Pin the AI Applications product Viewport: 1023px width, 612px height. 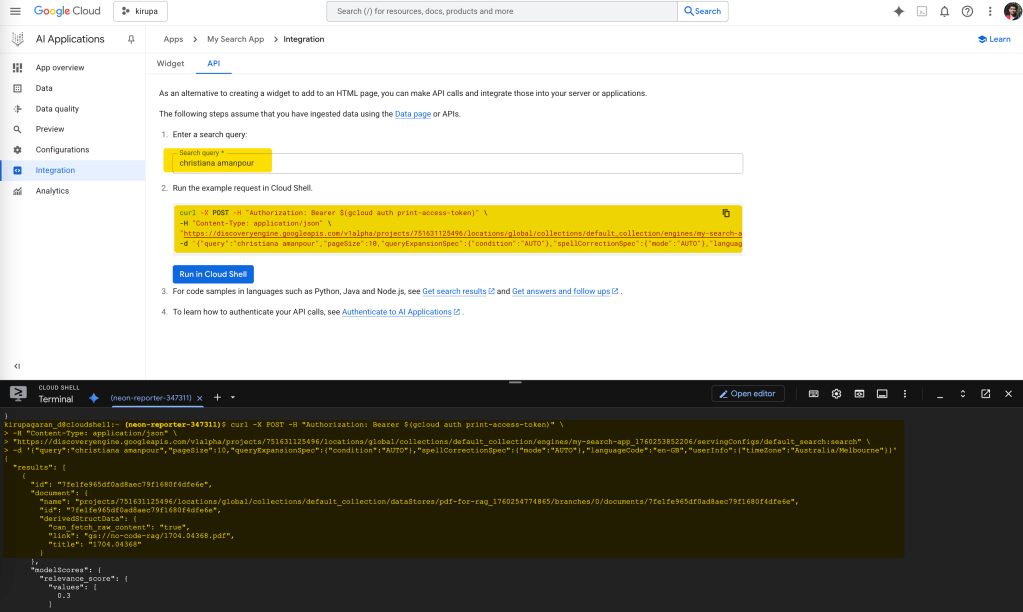click(131, 39)
